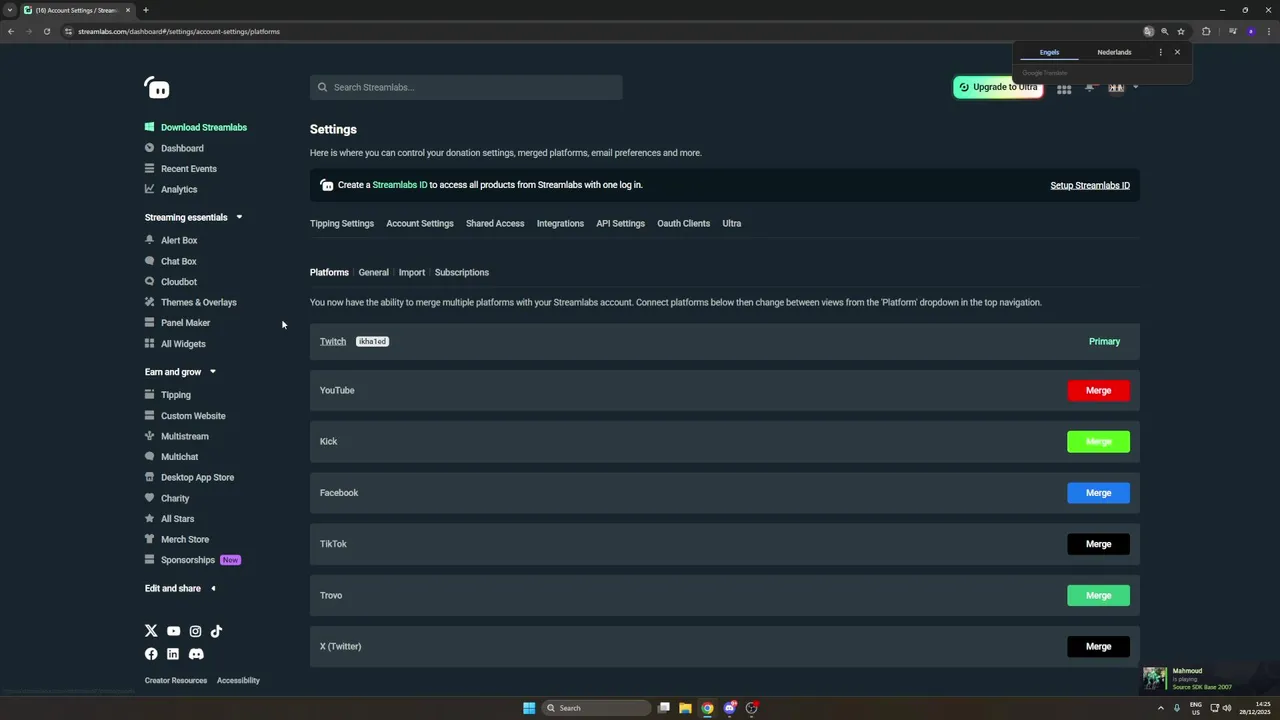Image resolution: width=1280 pixels, height=720 pixels.
Task: Select the Import sub-tab
Action: (x=412, y=272)
